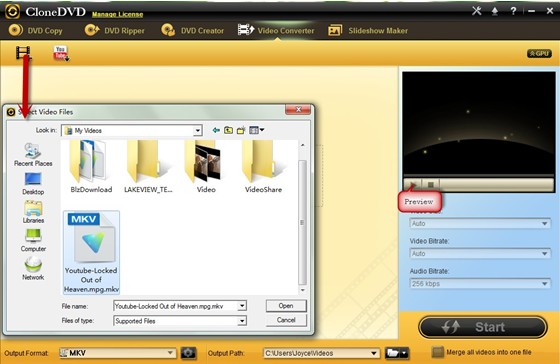560x364 pixels.
Task: Click the scroll up arrow in file list
Action: [302, 145]
